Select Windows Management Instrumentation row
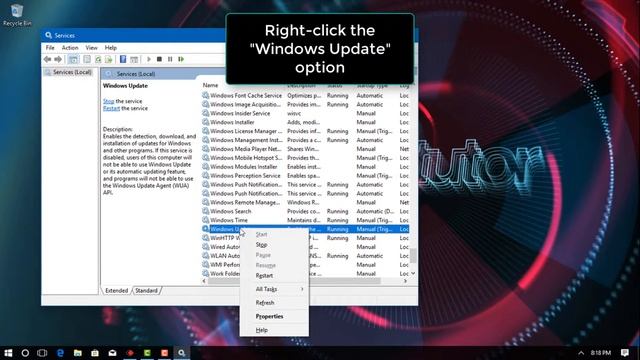 (305, 140)
